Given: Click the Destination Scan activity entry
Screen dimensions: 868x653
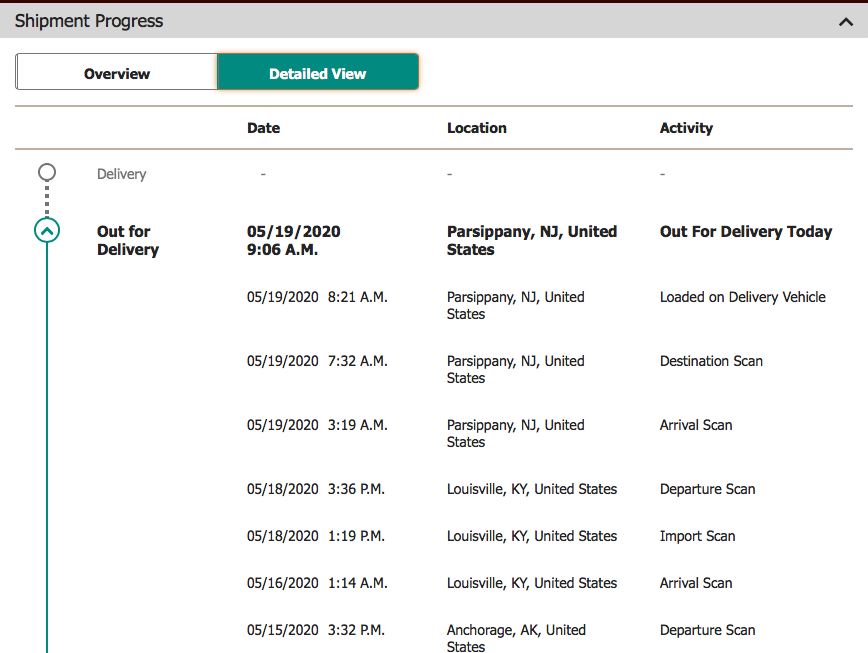Looking at the screenshot, I should pyautogui.click(x=711, y=361).
